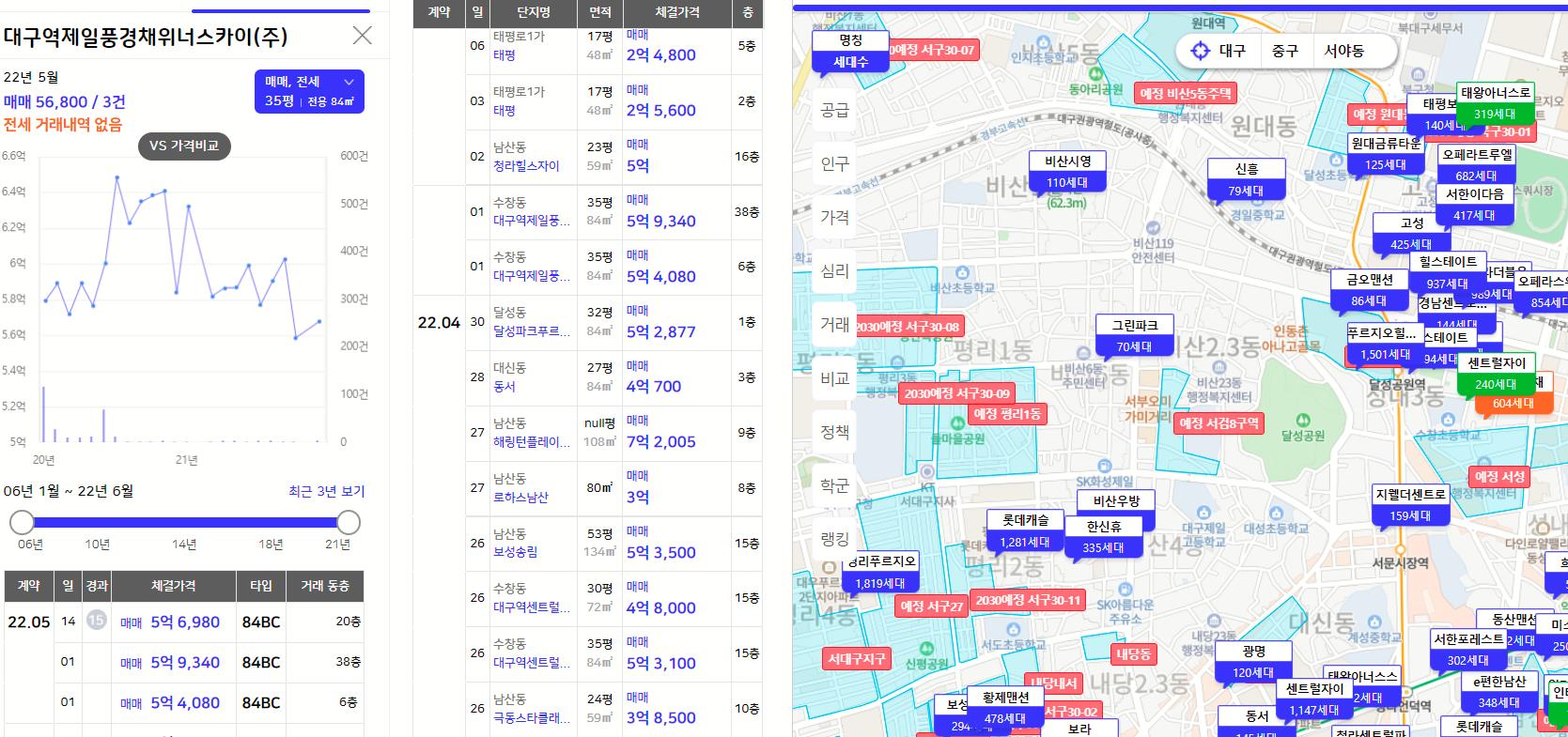The image size is (1568, 737).
Task: Select 중구 in map breadcrumb
Action: click(1284, 51)
